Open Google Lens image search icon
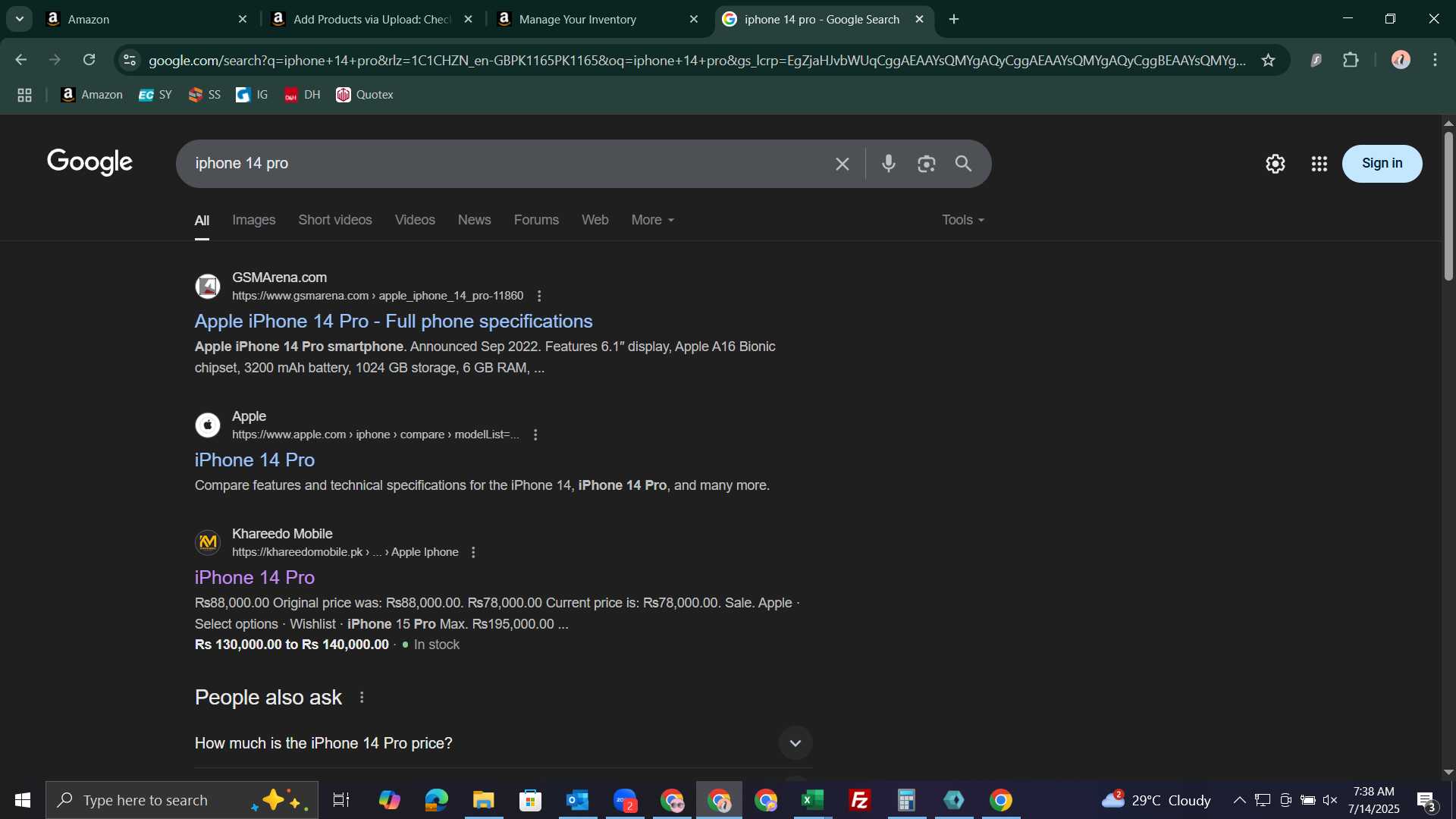1456x819 pixels. (x=926, y=164)
